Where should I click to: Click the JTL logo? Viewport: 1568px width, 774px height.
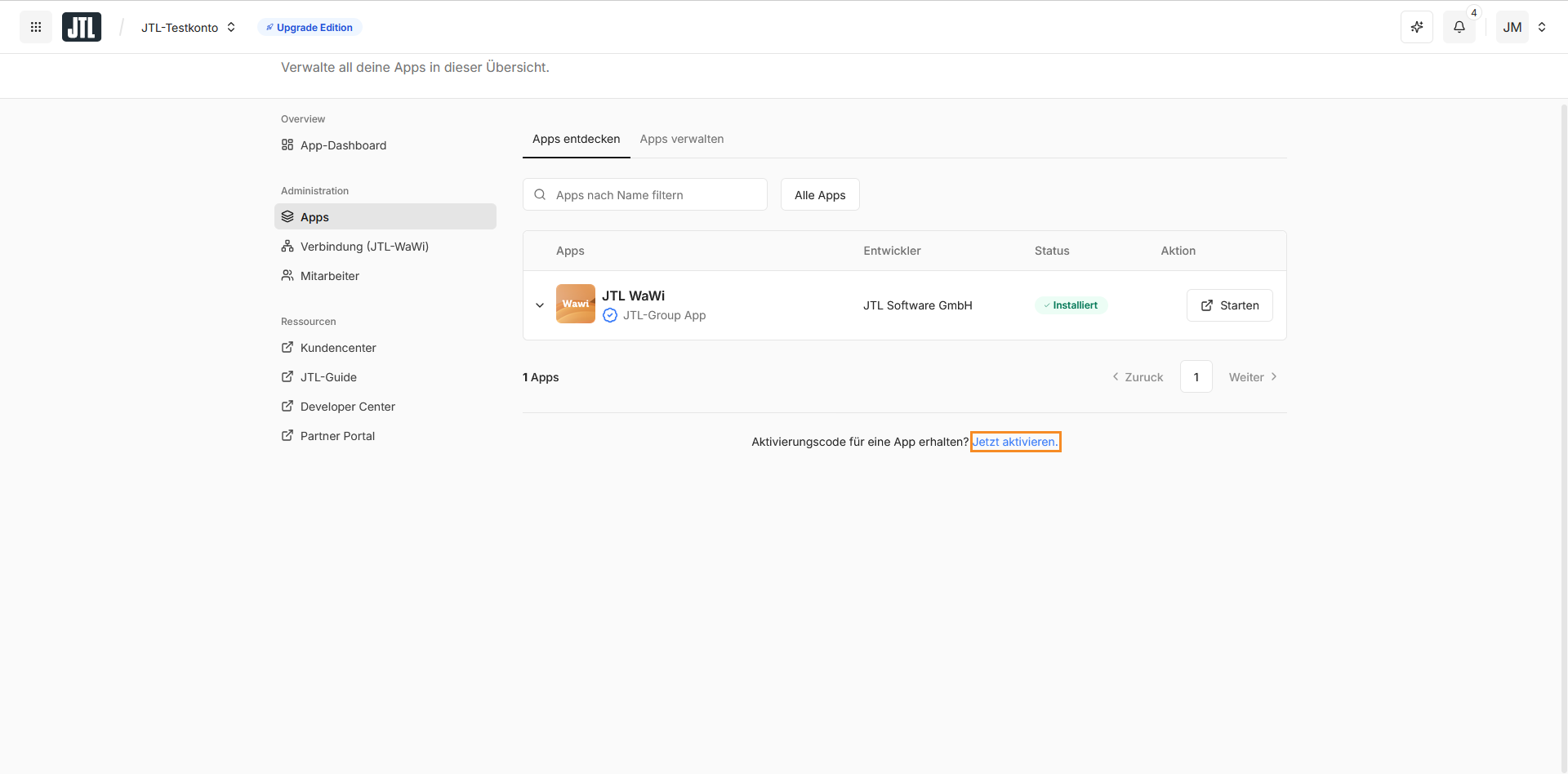tap(82, 27)
